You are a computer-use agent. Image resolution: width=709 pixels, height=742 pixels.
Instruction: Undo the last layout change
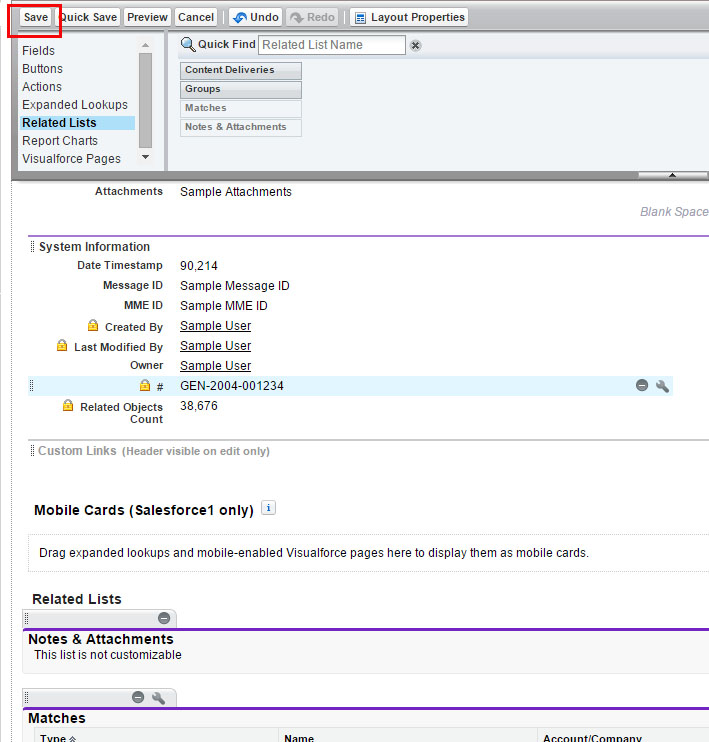click(255, 17)
